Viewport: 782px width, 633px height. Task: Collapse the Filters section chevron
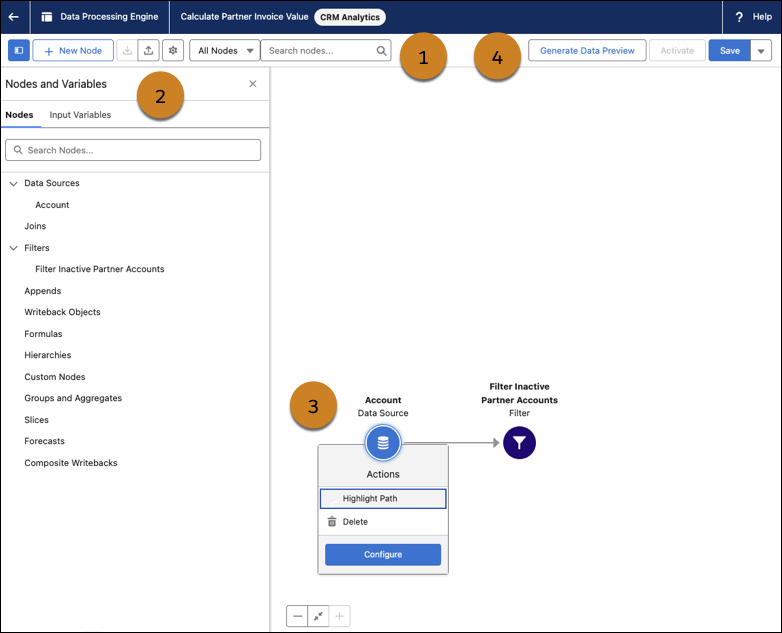(x=13, y=248)
